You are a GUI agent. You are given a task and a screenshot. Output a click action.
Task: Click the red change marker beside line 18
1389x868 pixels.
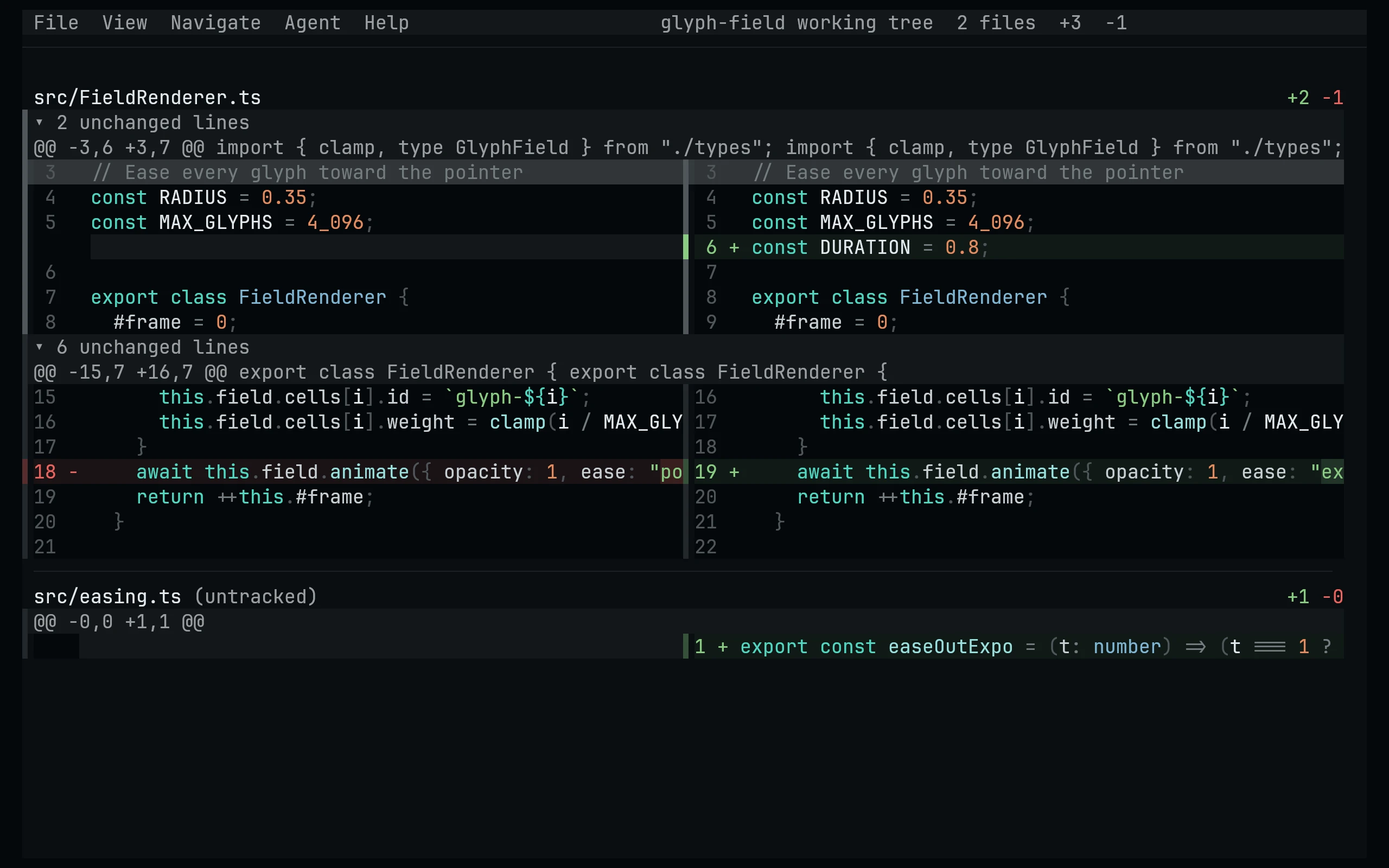click(x=24, y=472)
